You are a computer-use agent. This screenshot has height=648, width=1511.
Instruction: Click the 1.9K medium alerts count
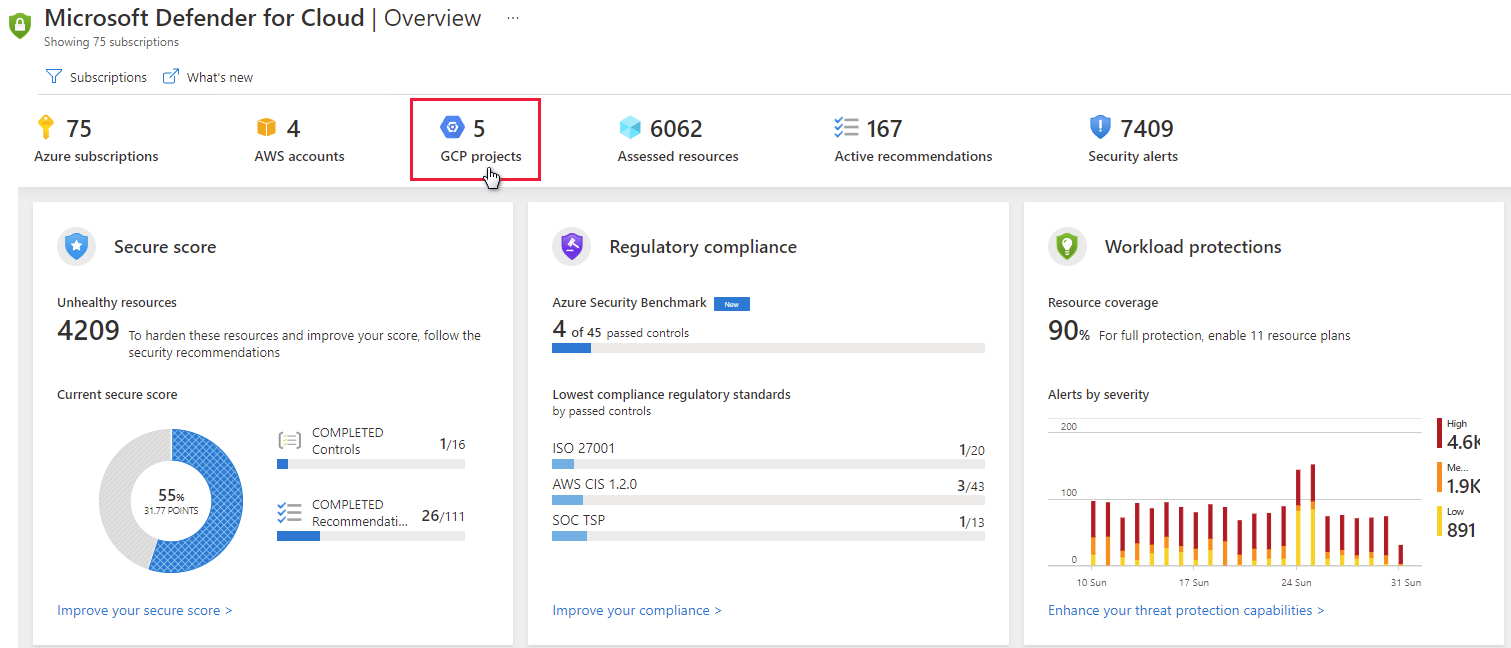[x=1463, y=486]
